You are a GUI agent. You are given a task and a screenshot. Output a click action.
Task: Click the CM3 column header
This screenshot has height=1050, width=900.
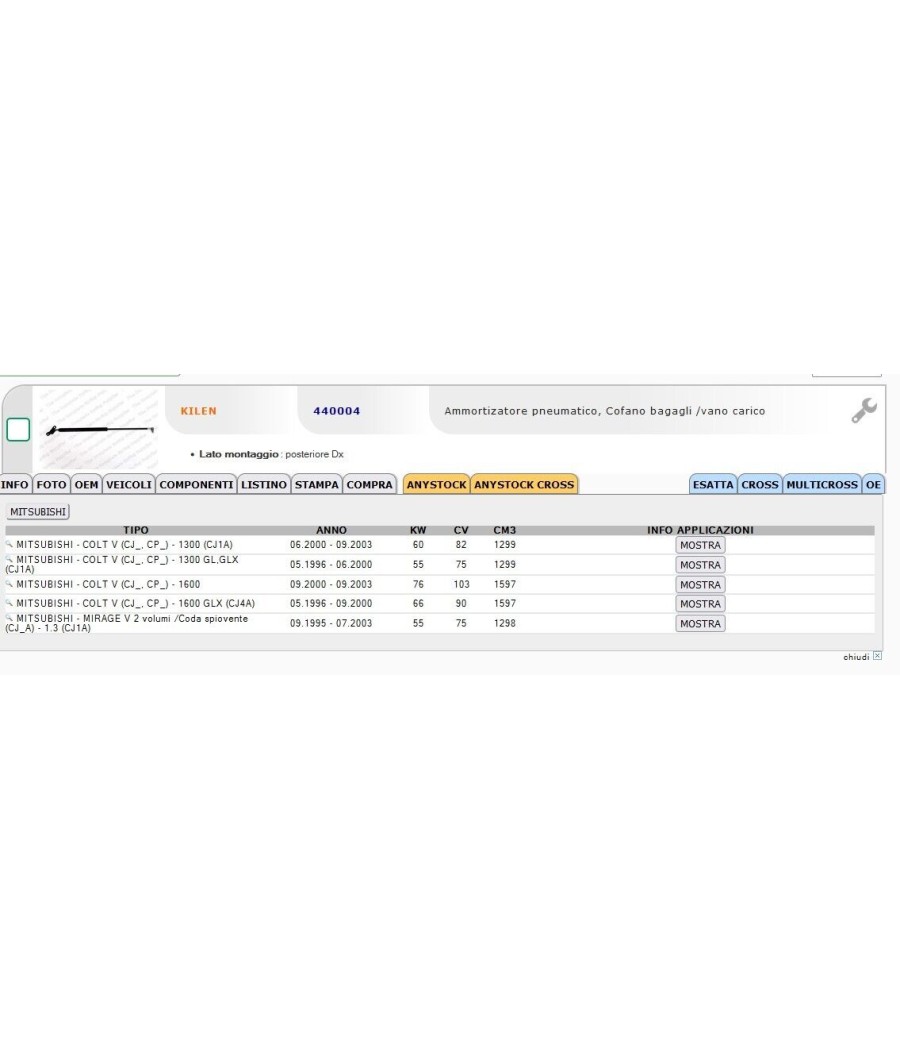pyautogui.click(x=505, y=530)
